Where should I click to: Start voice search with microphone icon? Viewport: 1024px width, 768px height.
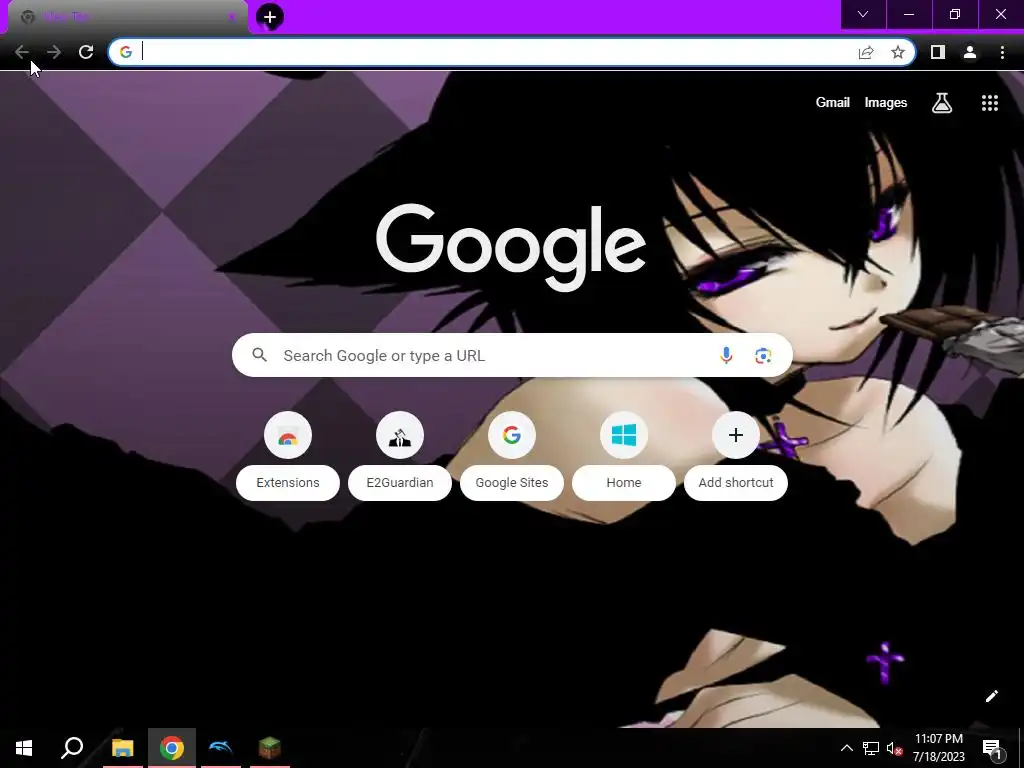tap(726, 355)
